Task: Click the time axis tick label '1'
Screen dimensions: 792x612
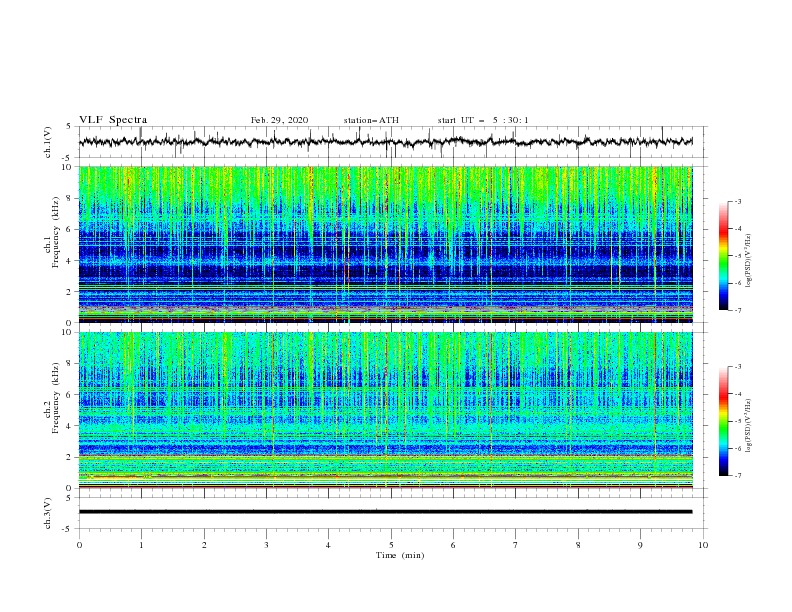Action: [141, 545]
